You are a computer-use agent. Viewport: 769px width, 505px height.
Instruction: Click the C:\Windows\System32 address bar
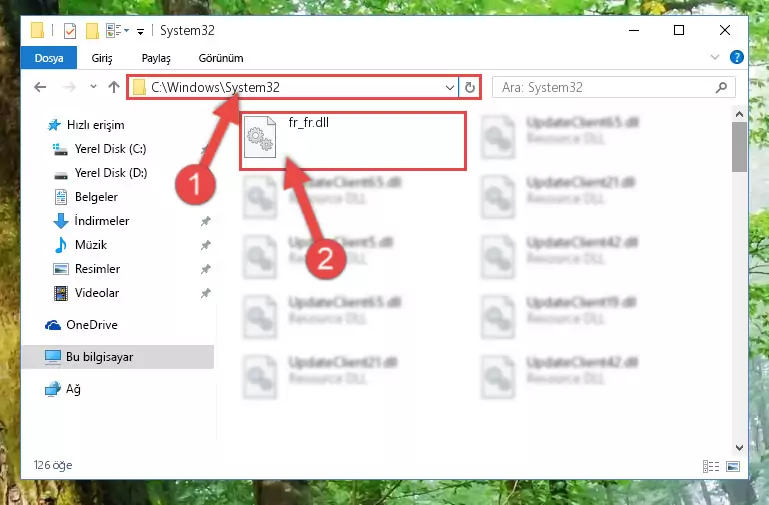(293, 87)
